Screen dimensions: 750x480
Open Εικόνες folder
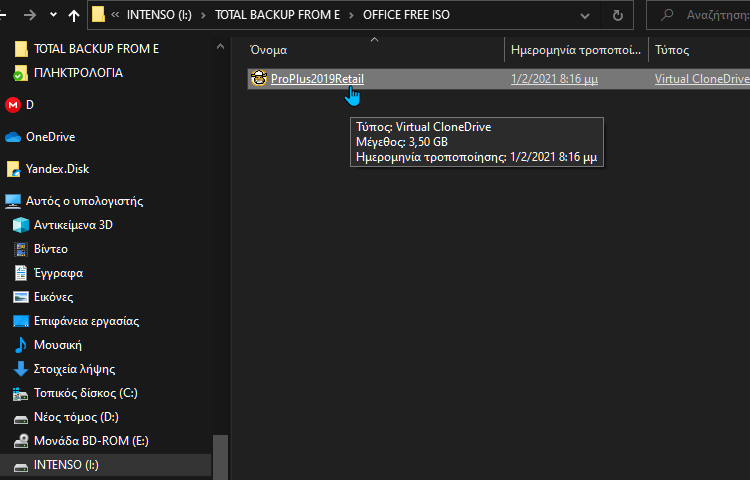(54, 296)
